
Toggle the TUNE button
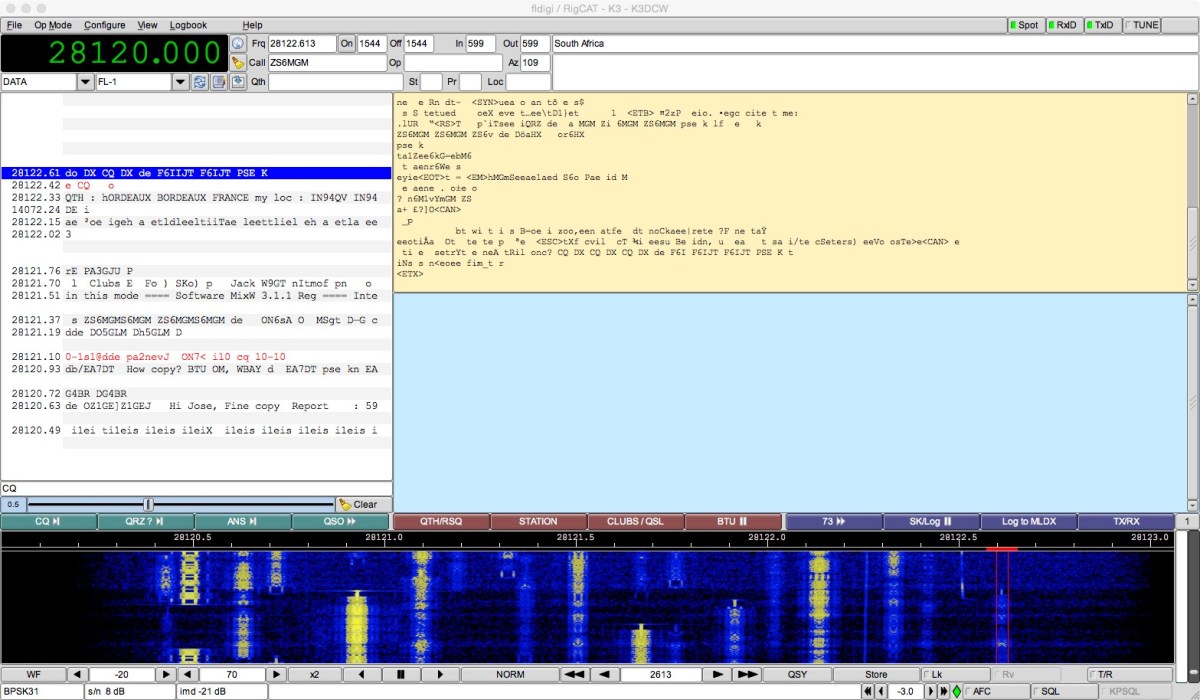[1141, 25]
